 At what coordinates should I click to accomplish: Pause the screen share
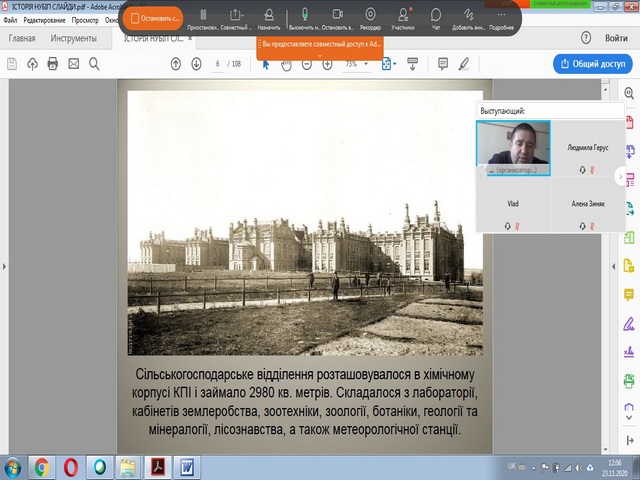click(203, 19)
